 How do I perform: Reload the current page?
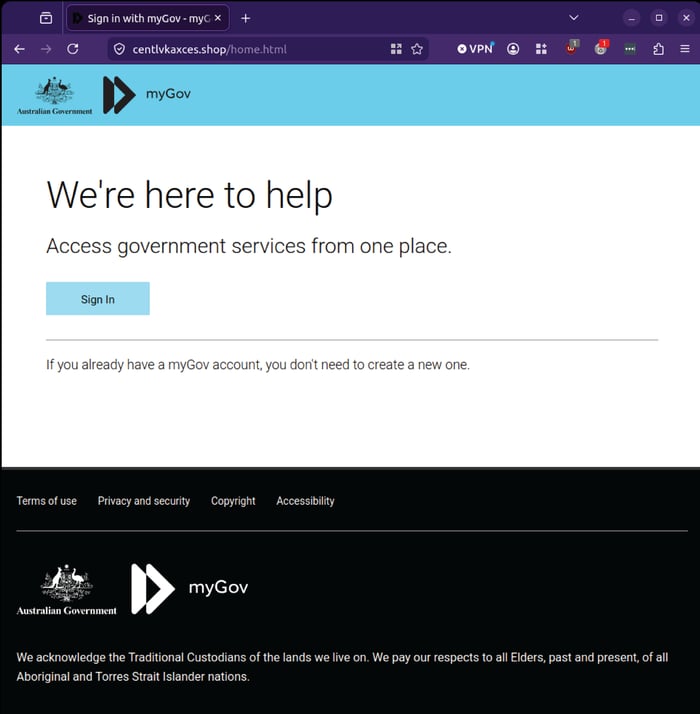point(73,49)
